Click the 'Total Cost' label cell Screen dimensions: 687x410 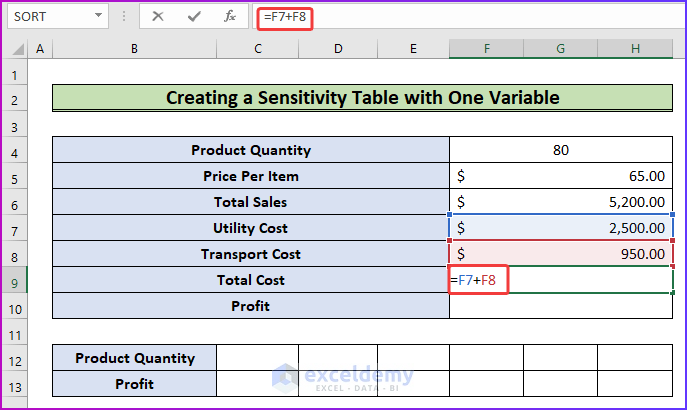point(250,280)
